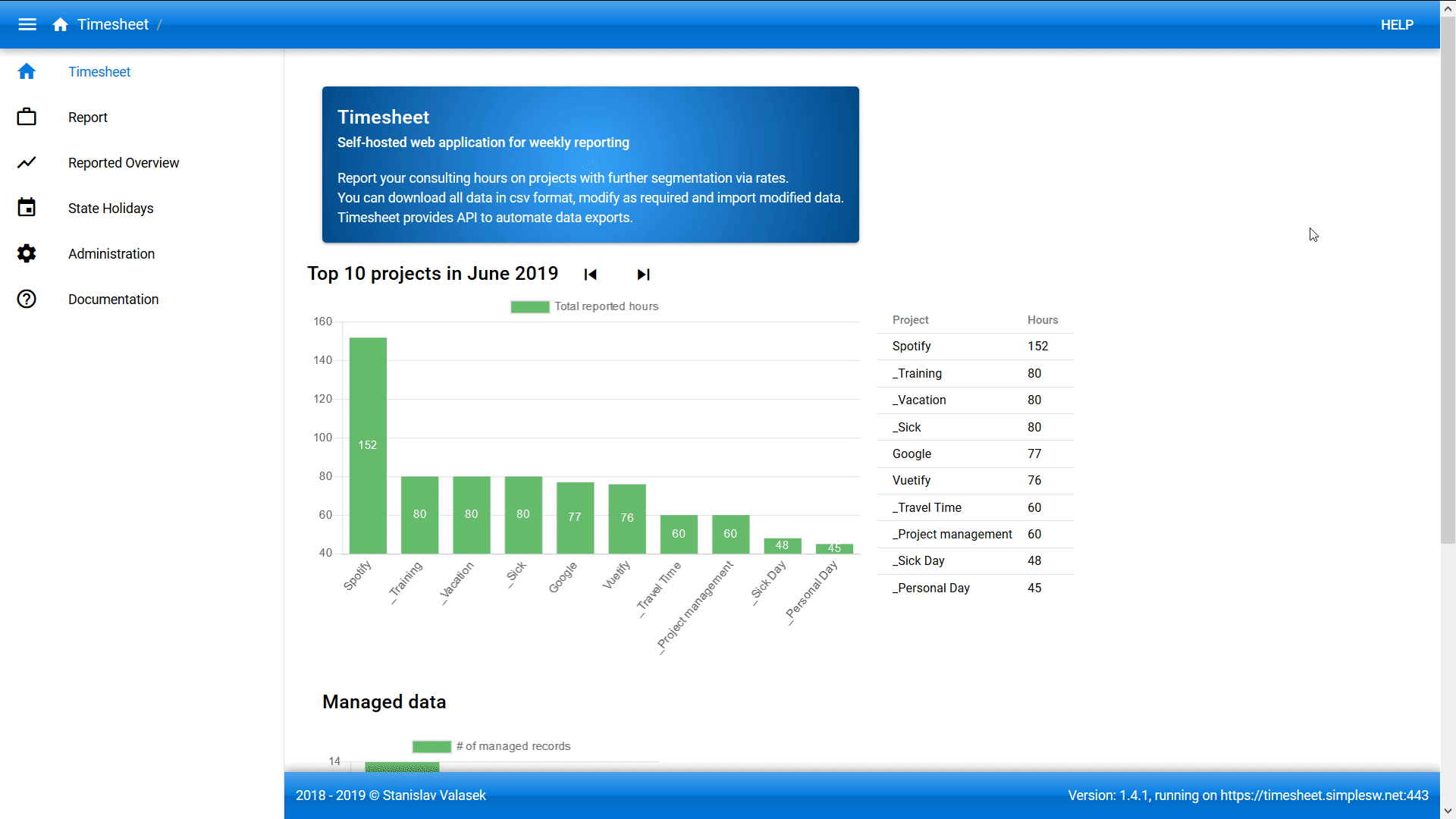Click the Administration gear icon
Screen dimensions: 1456x819
27,253
